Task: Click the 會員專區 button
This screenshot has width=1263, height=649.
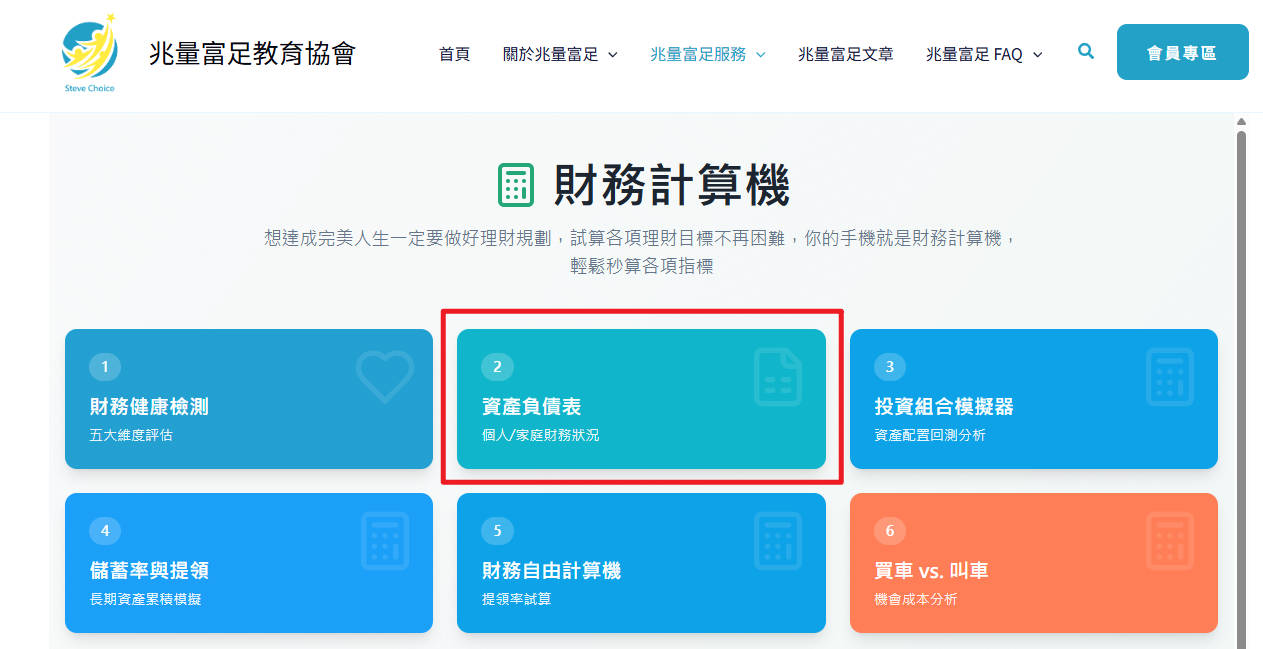Action: pyautogui.click(x=1182, y=51)
